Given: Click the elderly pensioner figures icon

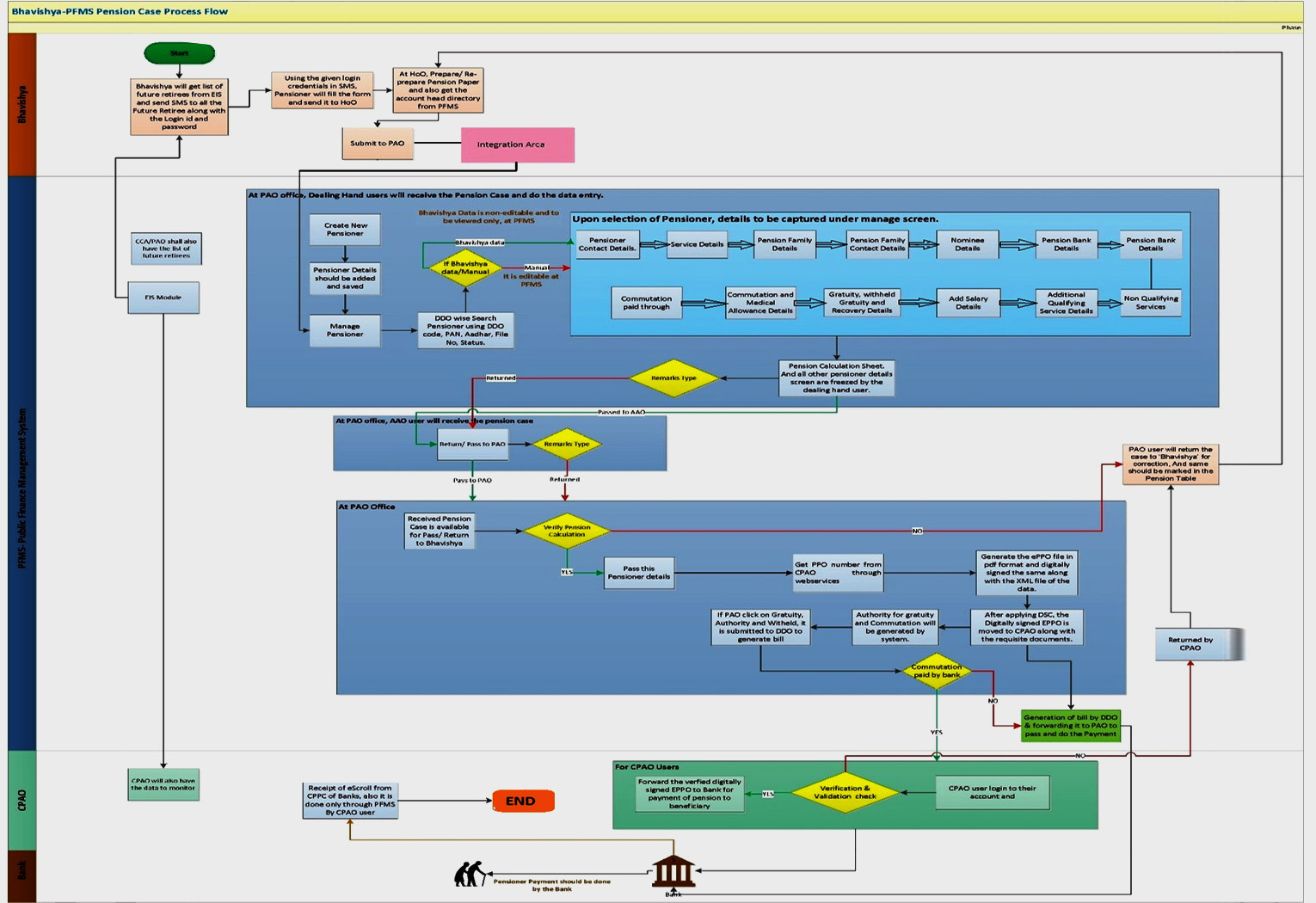Looking at the screenshot, I should 470,874.
